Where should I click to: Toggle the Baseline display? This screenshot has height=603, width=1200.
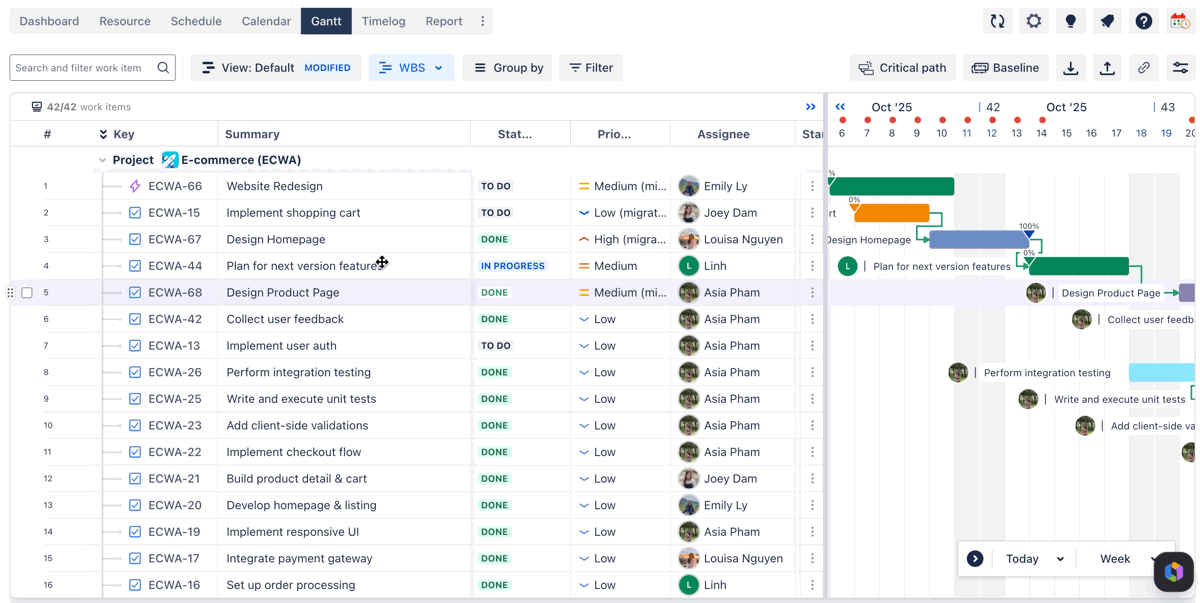[1006, 68]
